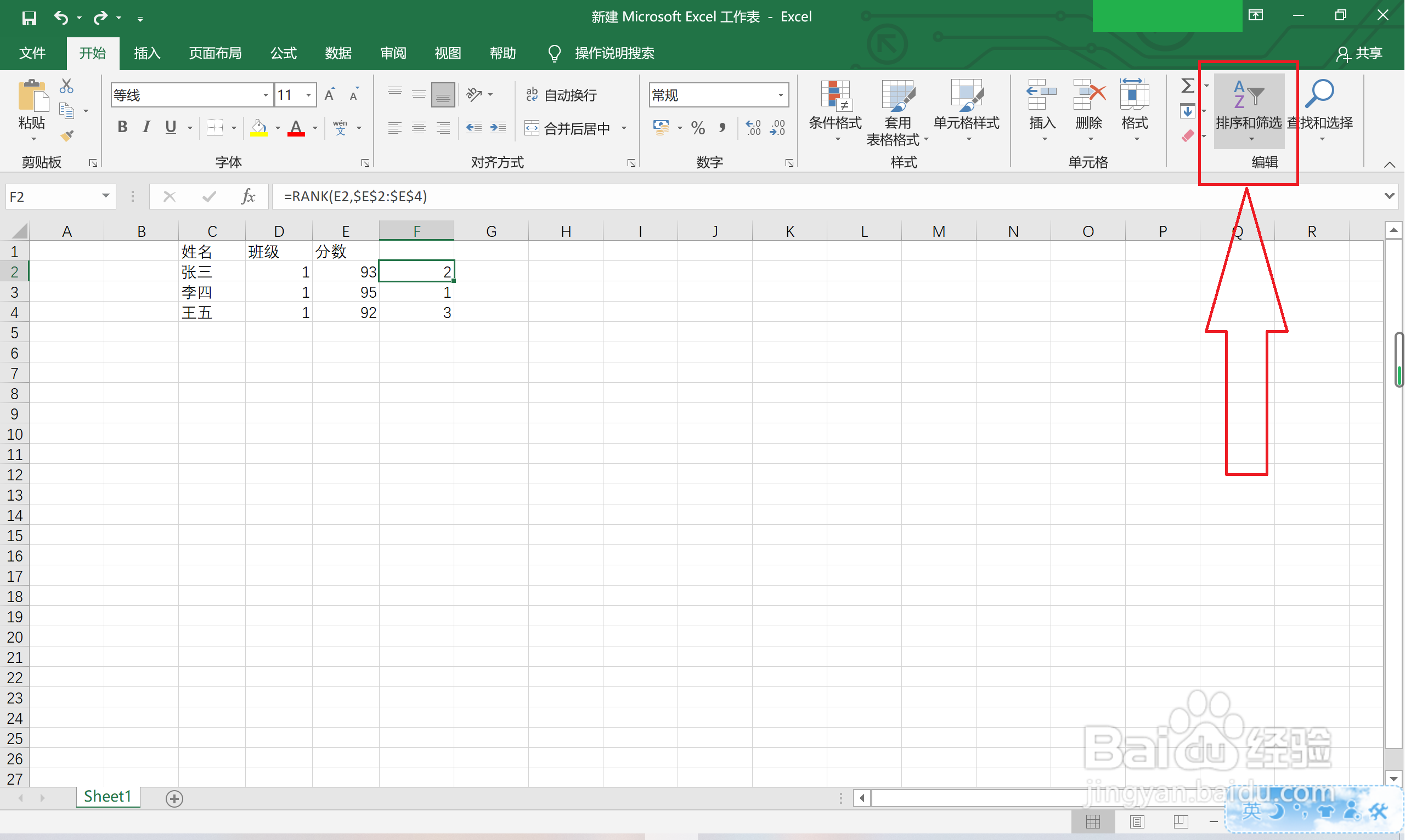Toggle italic formatting
Screen dimensions: 1411x840
coord(146,127)
